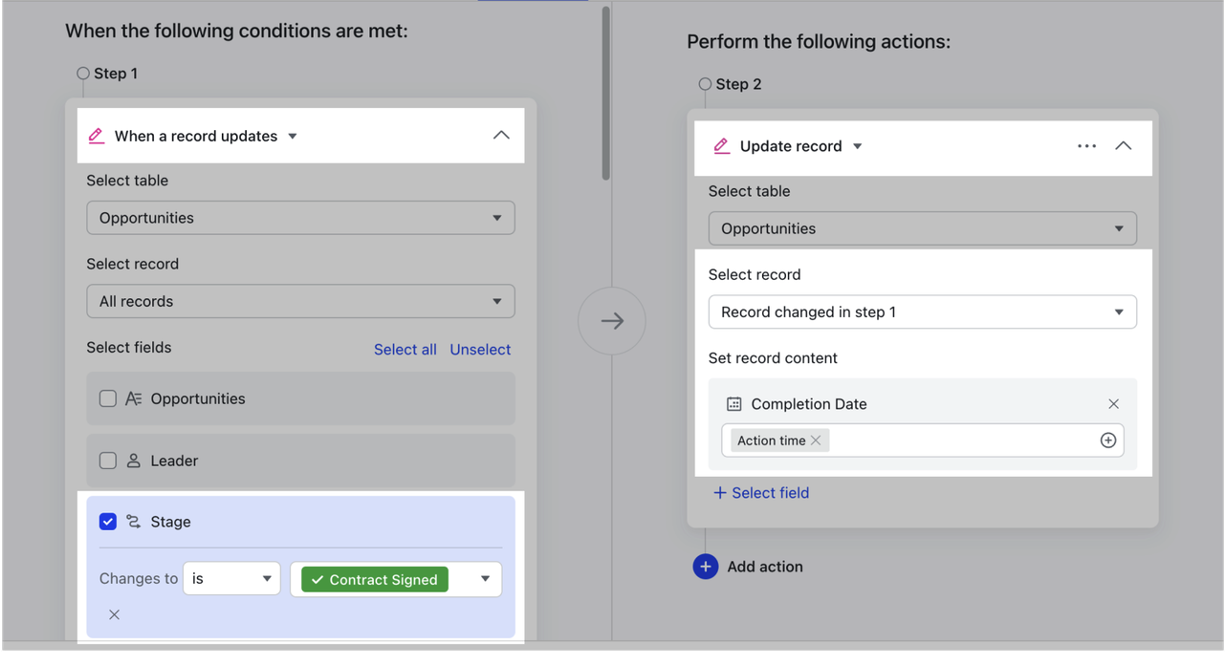Check the Opportunities field checkbox

108,398
